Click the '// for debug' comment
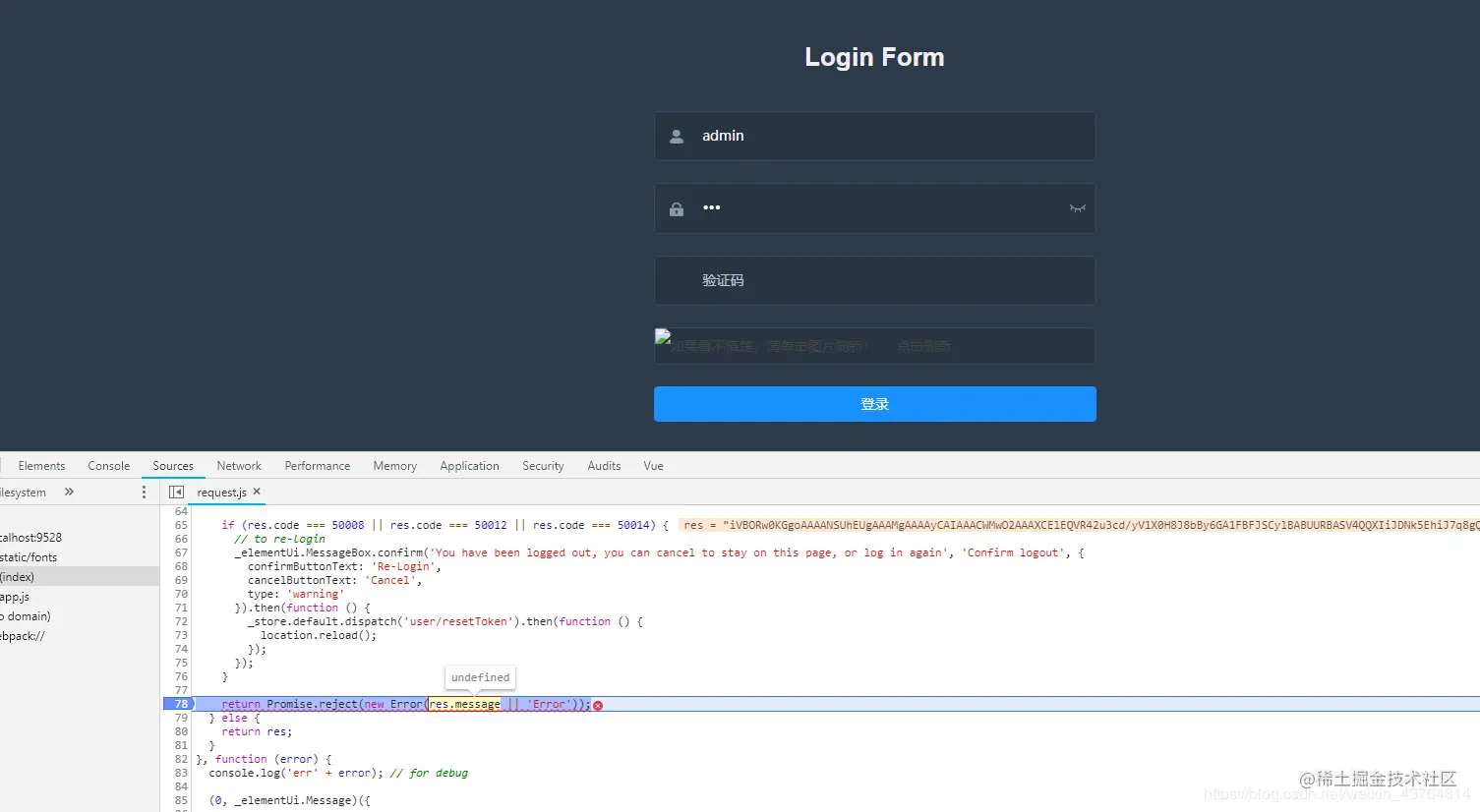Screen dimensions: 1480x812 (x=429, y=773)
